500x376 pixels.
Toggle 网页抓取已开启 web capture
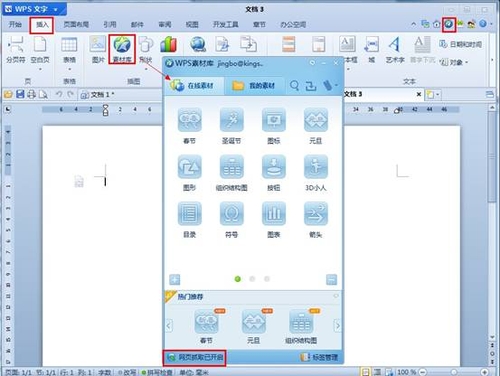(195, 358)
